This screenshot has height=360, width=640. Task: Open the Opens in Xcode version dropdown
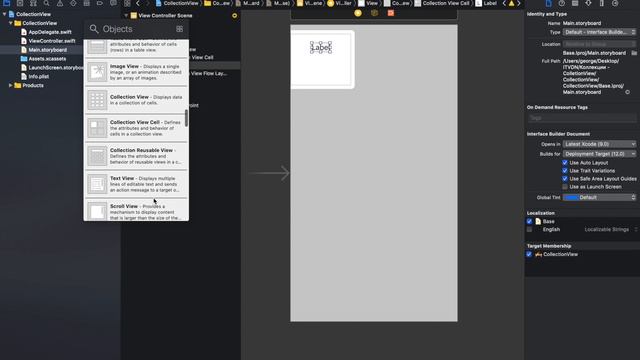[x=599, y=144]
